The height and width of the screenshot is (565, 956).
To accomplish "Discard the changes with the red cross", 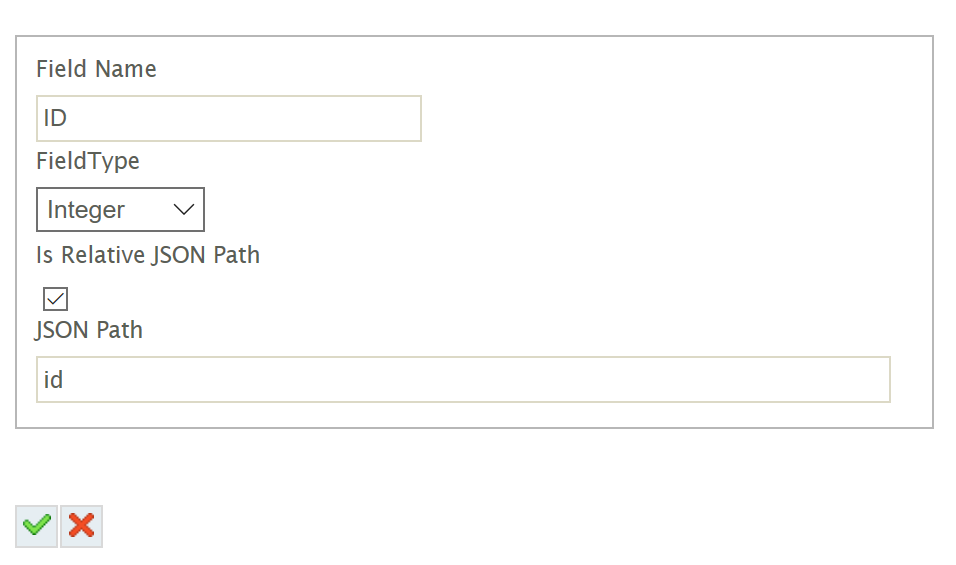I will click(x=81, y=526).
